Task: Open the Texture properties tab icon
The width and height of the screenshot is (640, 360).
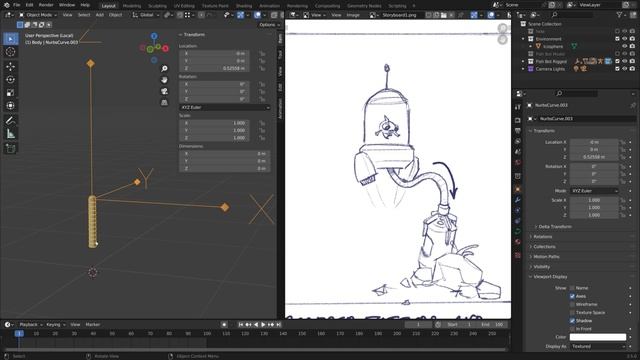Action: [518, 255]
